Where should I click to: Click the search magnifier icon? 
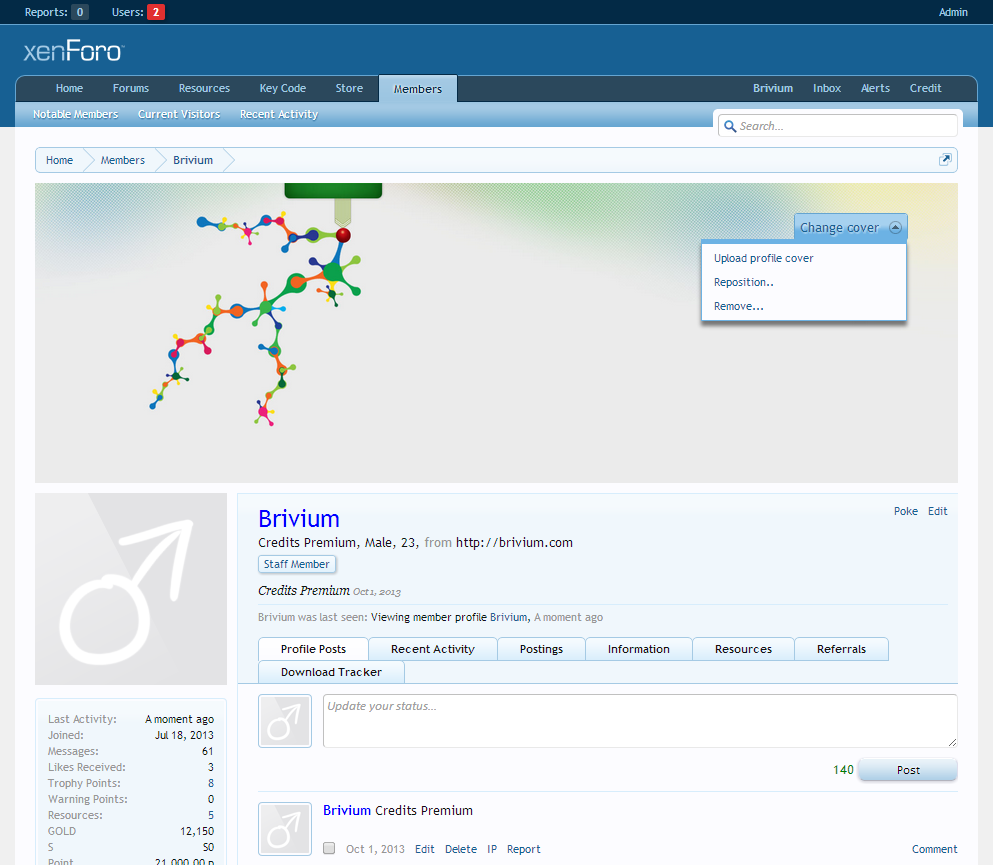click(730, 126)
